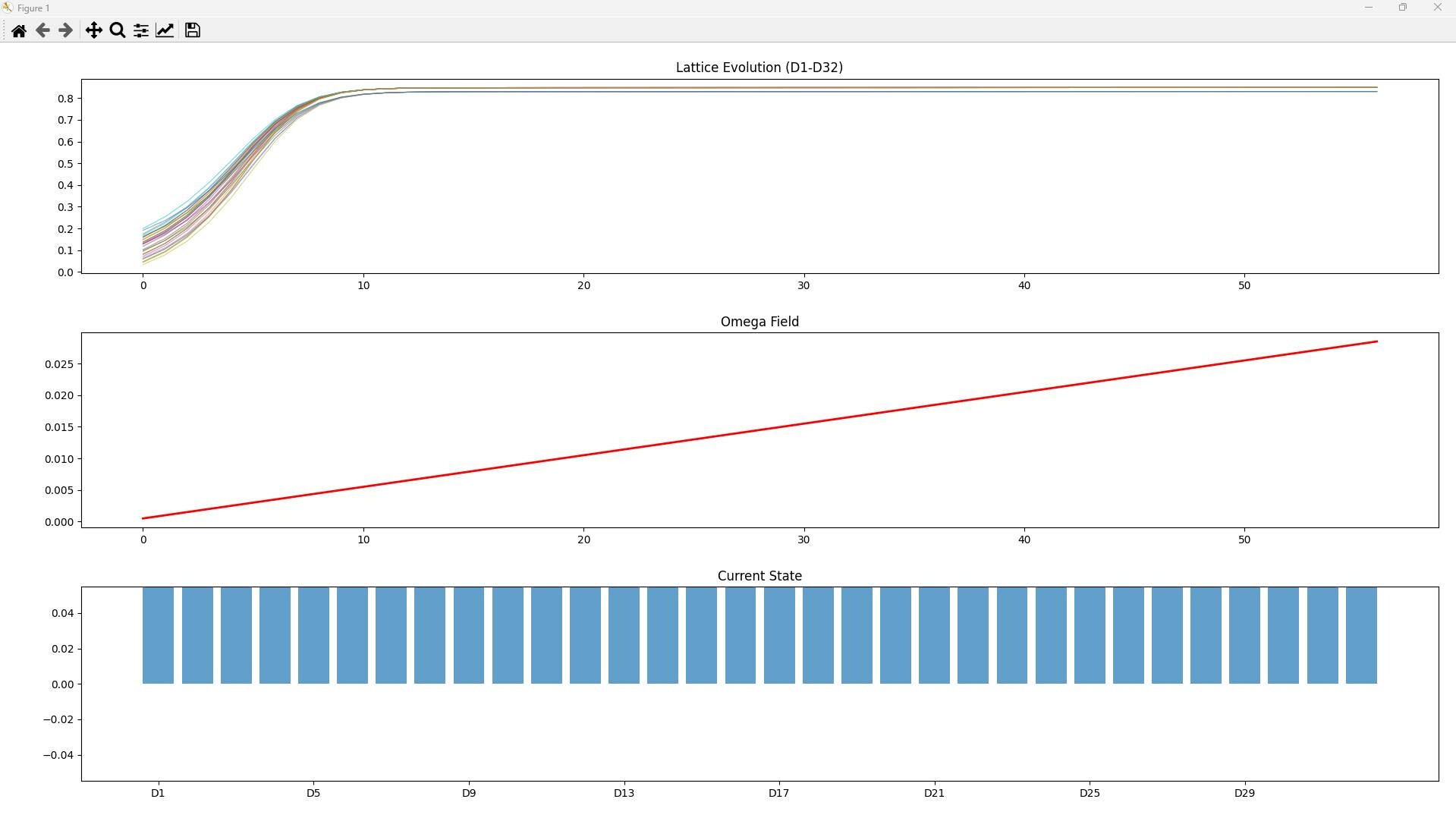This screenshot has width=1456, height=818.
Task: Click the Omega Field plot title
Action: (x=759, y=322)
